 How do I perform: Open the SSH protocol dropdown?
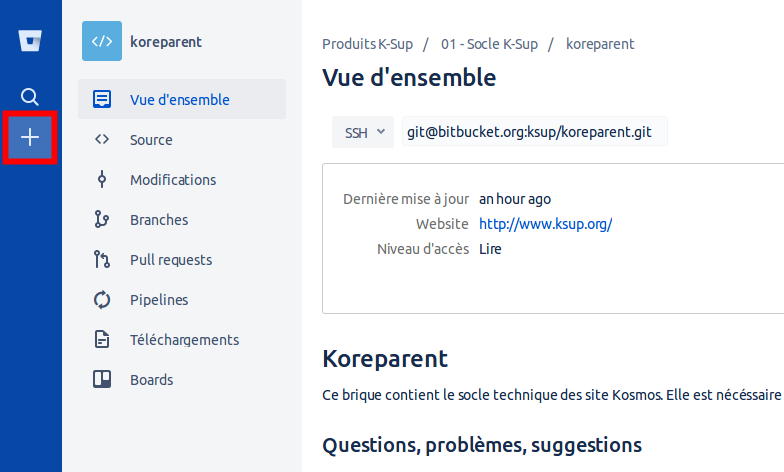[x=363, y=132]
